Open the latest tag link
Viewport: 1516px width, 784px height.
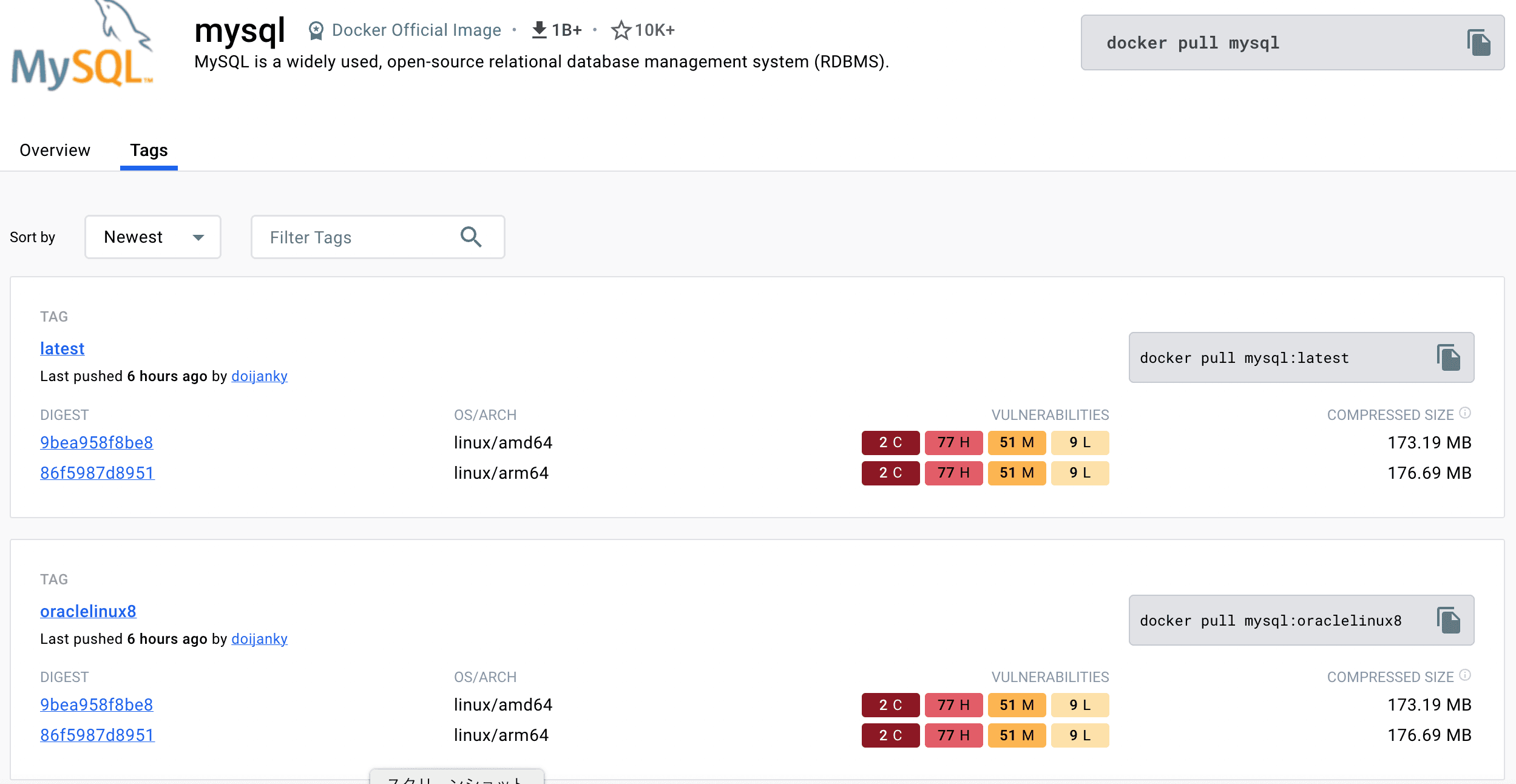point(62,348)
